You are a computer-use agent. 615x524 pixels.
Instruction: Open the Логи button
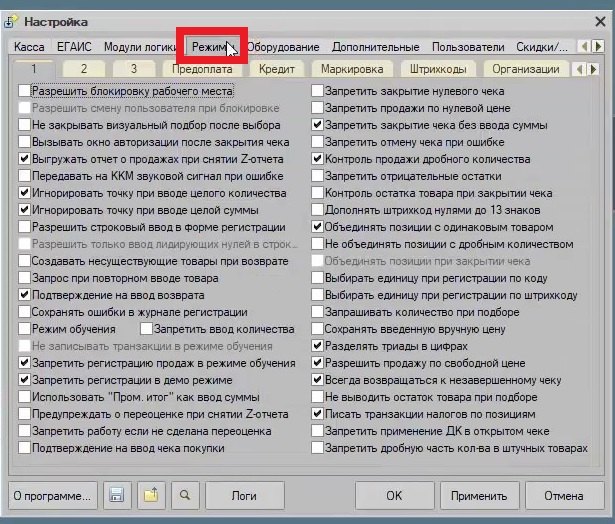(245, 496)
